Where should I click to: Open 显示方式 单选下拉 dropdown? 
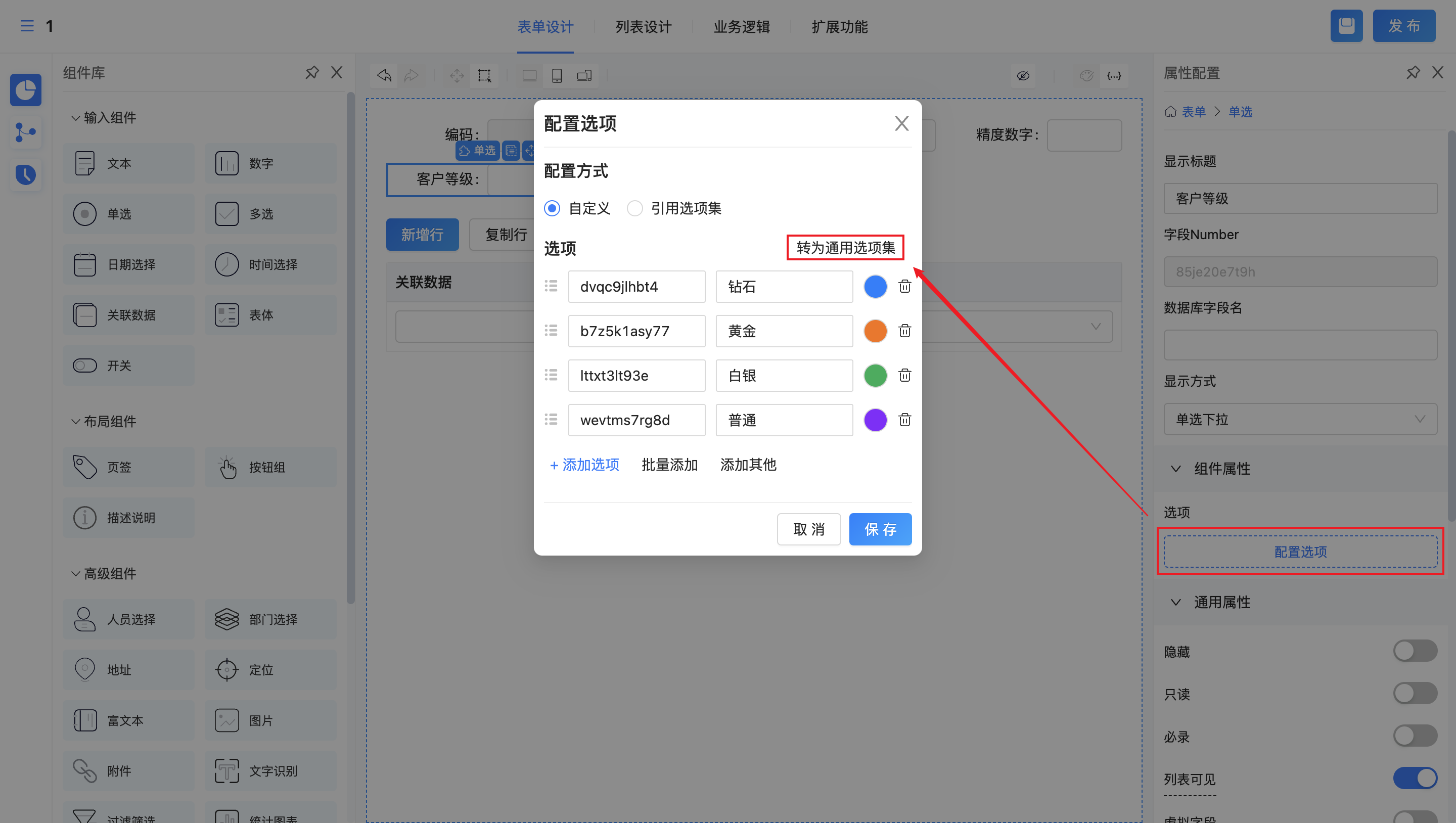(x=1299, y=419)
